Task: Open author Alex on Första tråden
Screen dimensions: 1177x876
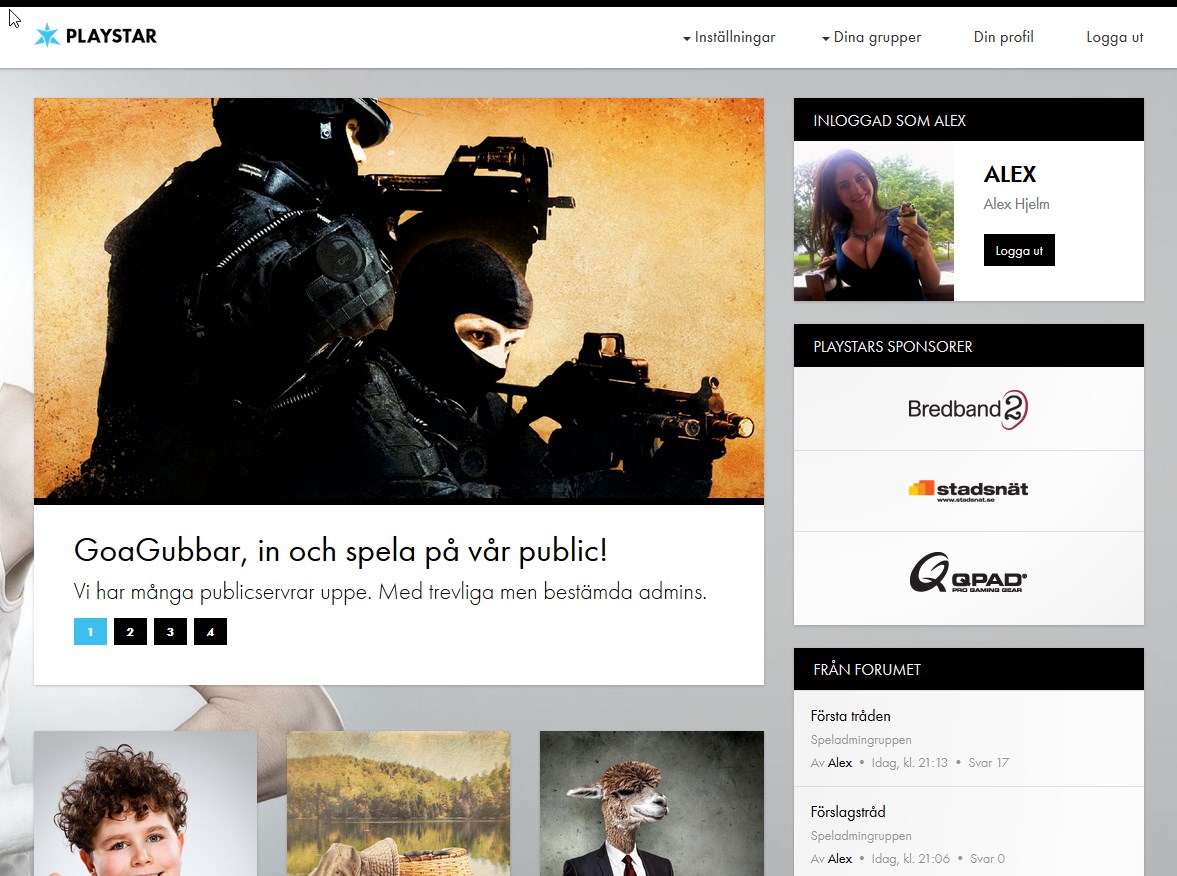Action: [840, 763]
